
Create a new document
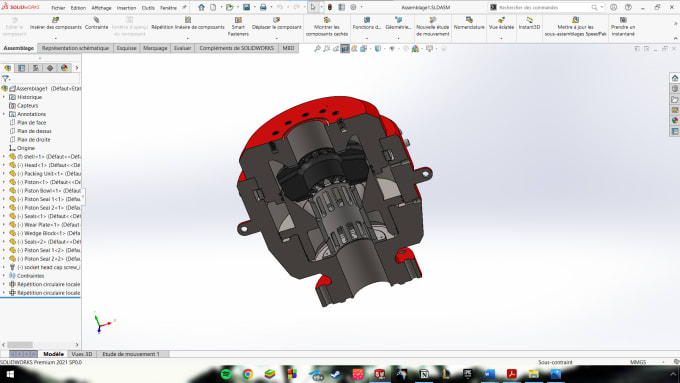pos(213,7)
